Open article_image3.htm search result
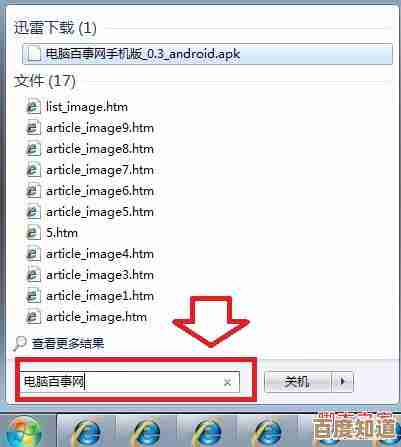The width and height of the screenshot is (401, 447). (x=100, y=275)
